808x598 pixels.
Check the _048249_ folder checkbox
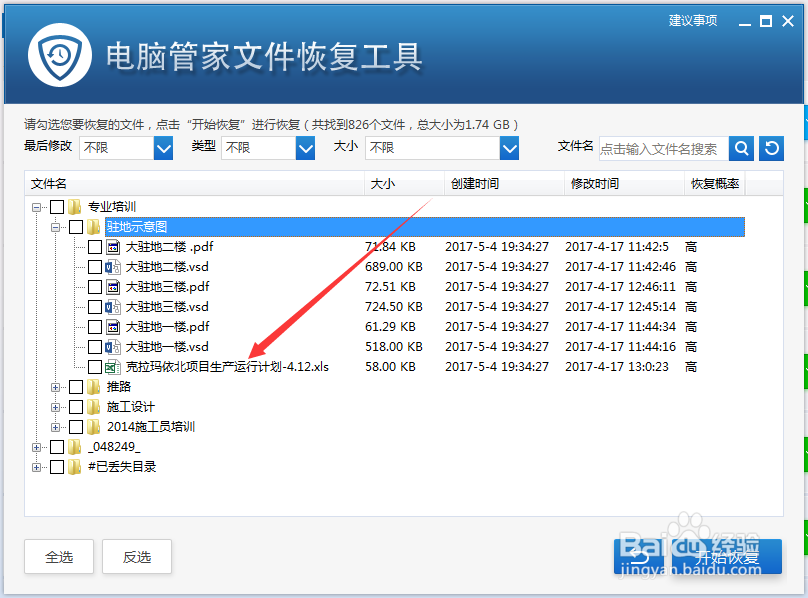point(57,447)
